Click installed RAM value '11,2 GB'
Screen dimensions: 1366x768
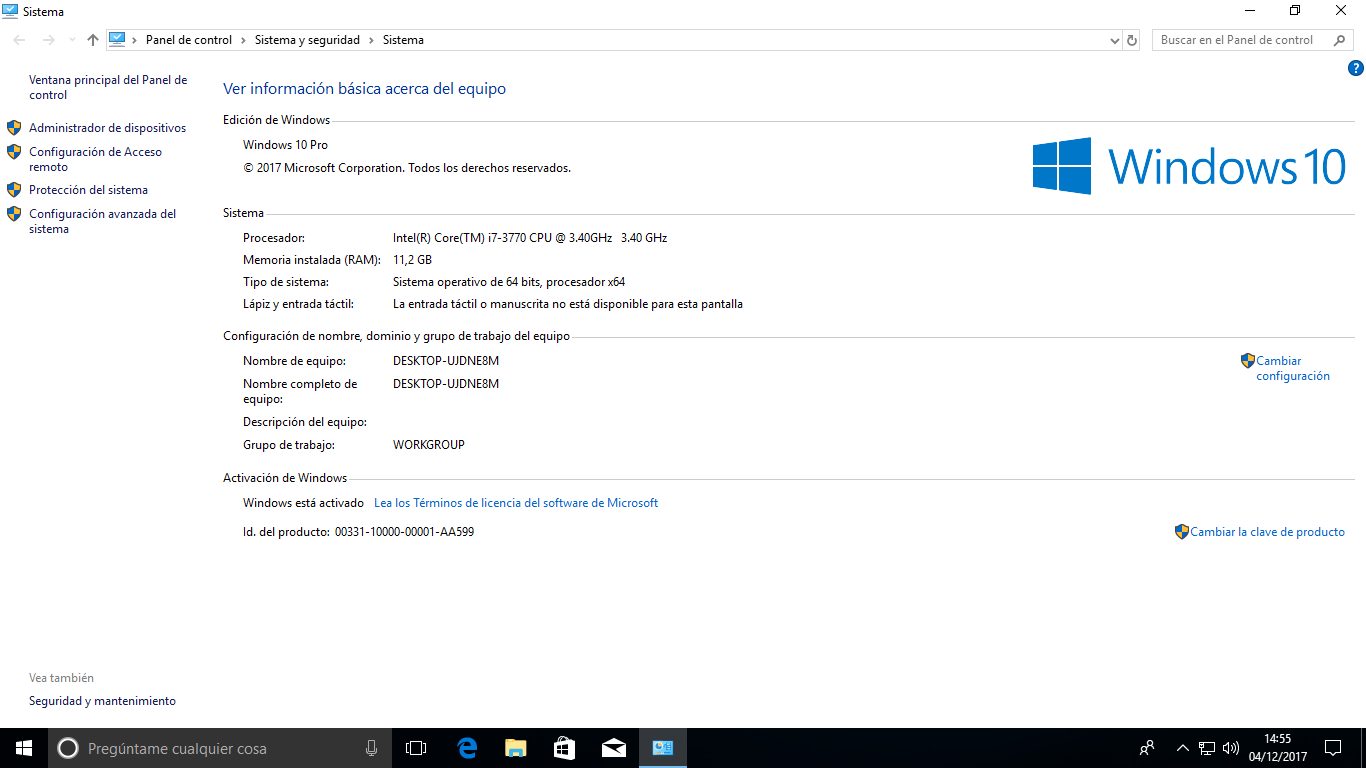coord(412,260)
